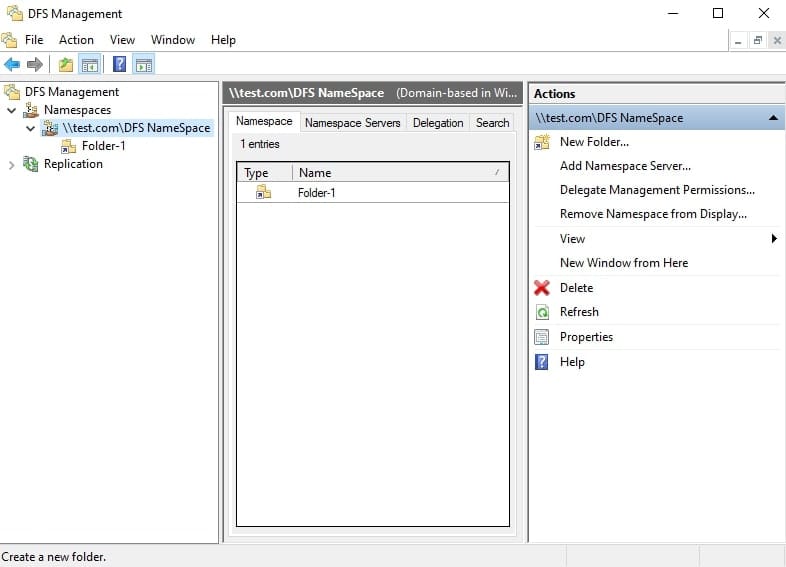
Task: Click the green Refresh icon in Actions
Action: pyautogui.click(x=542, y=312)
